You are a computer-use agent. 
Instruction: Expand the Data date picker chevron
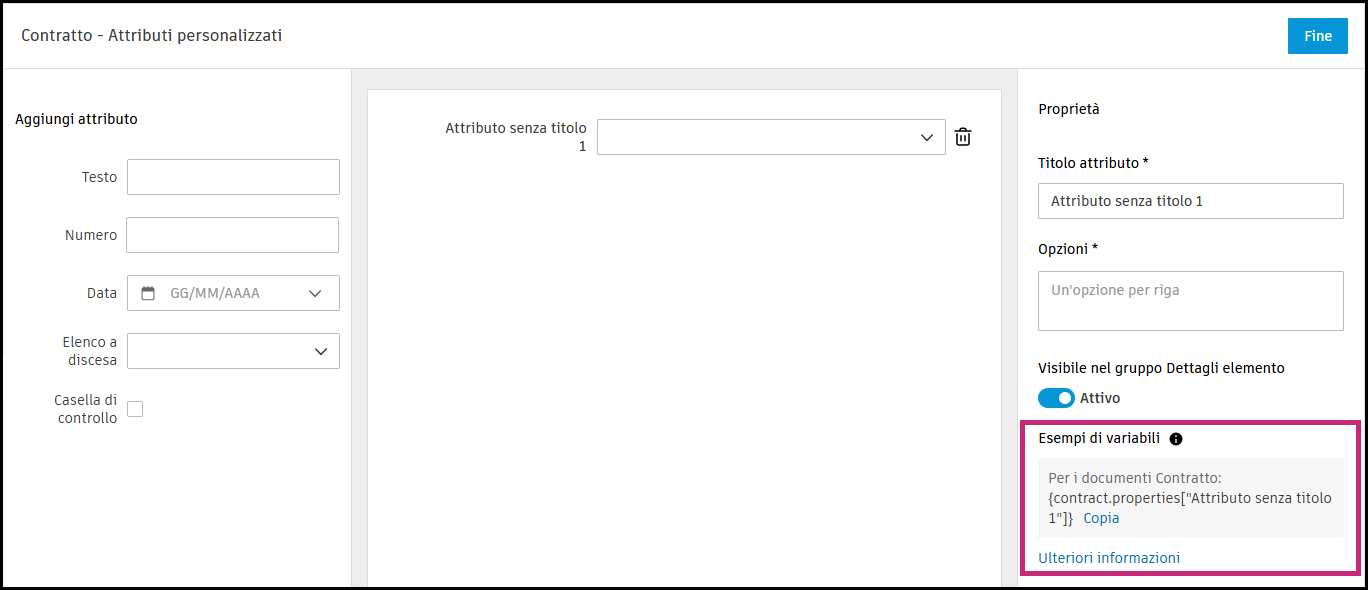click(x=316, y=293)
